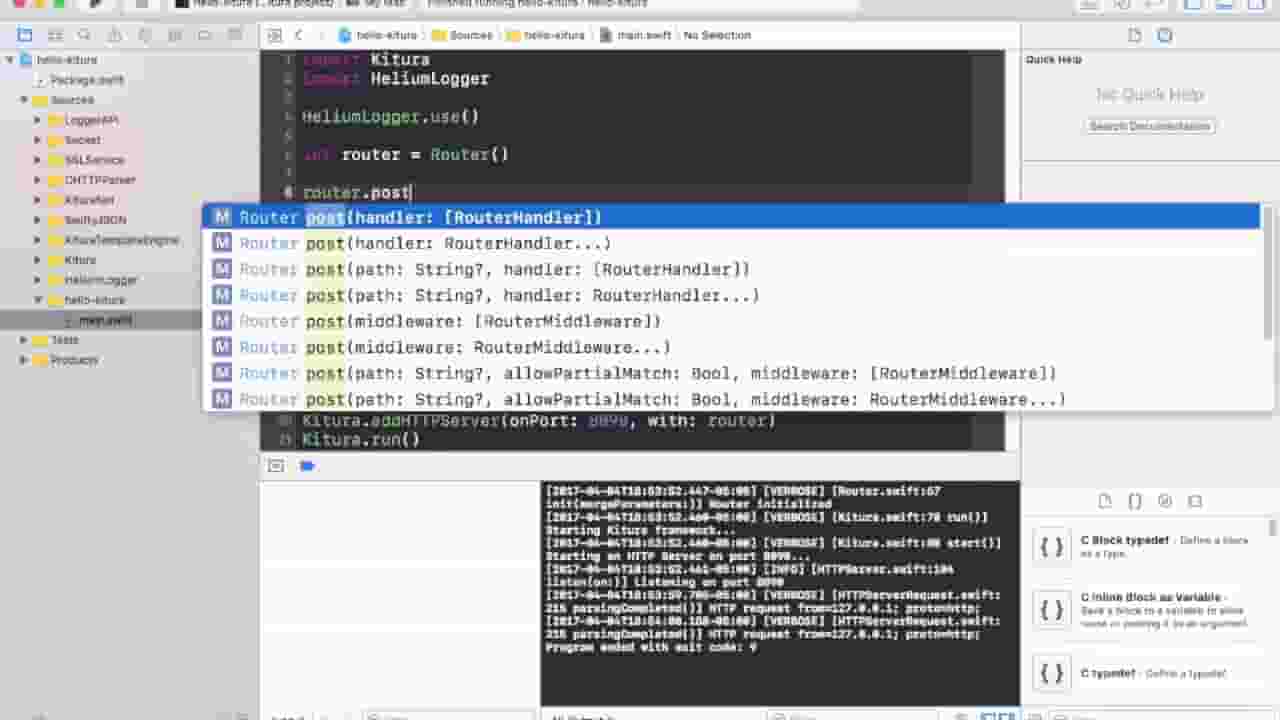
Task: Expand the KituraTemplateEngine folder
Action: (38, 240)
